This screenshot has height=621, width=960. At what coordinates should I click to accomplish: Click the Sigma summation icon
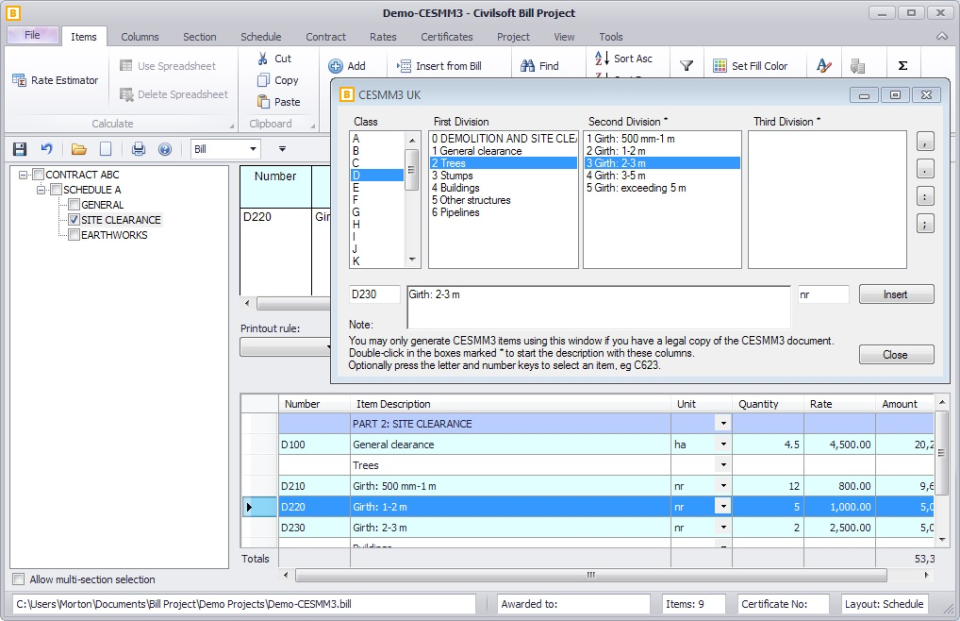pyautogui.click(x=902, y=65)
